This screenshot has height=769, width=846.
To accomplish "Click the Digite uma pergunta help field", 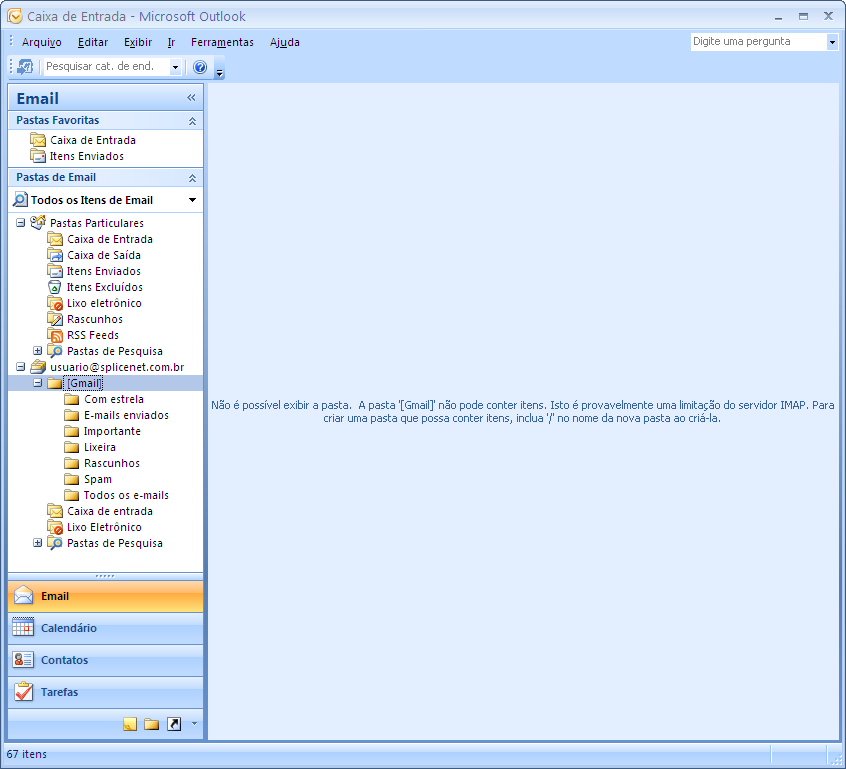I will coord(759,42).
